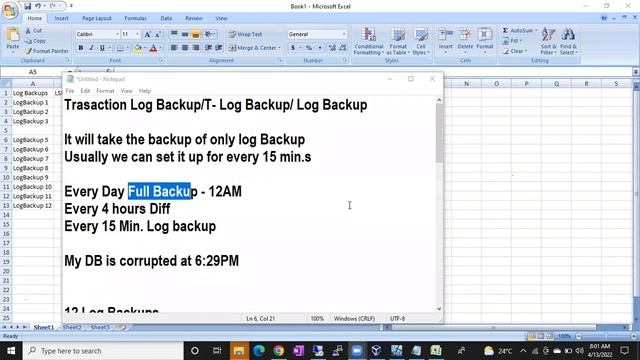Open Format as Table gallery

point(398,41)
